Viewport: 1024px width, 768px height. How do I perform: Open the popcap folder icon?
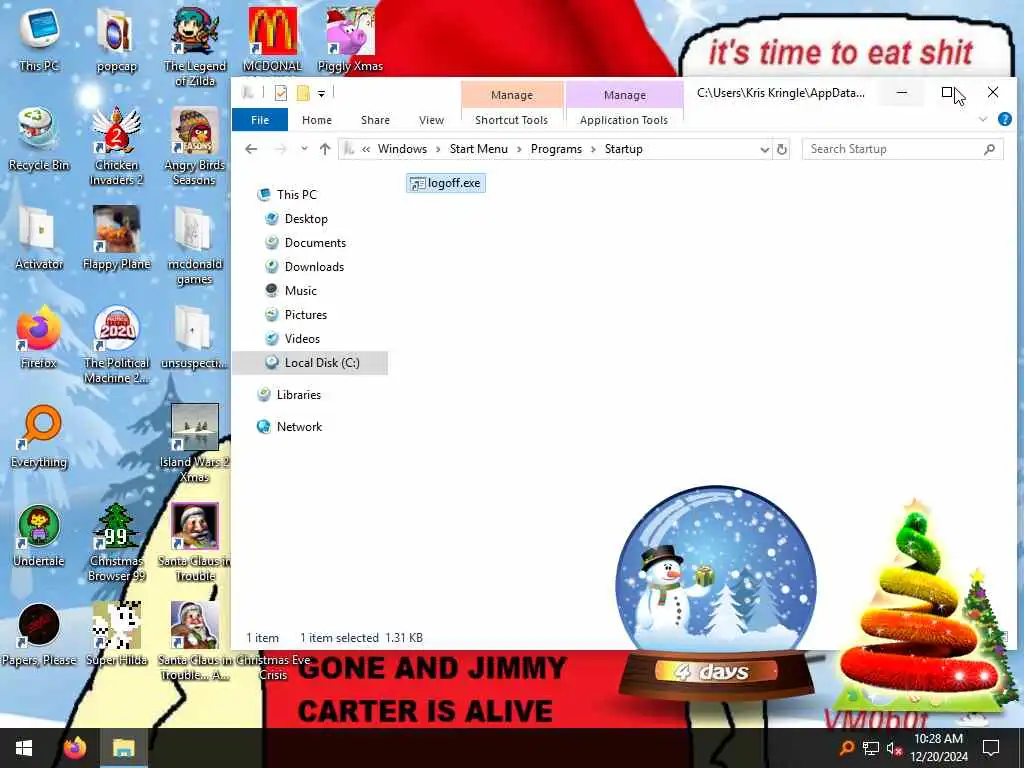click(116, 38)
